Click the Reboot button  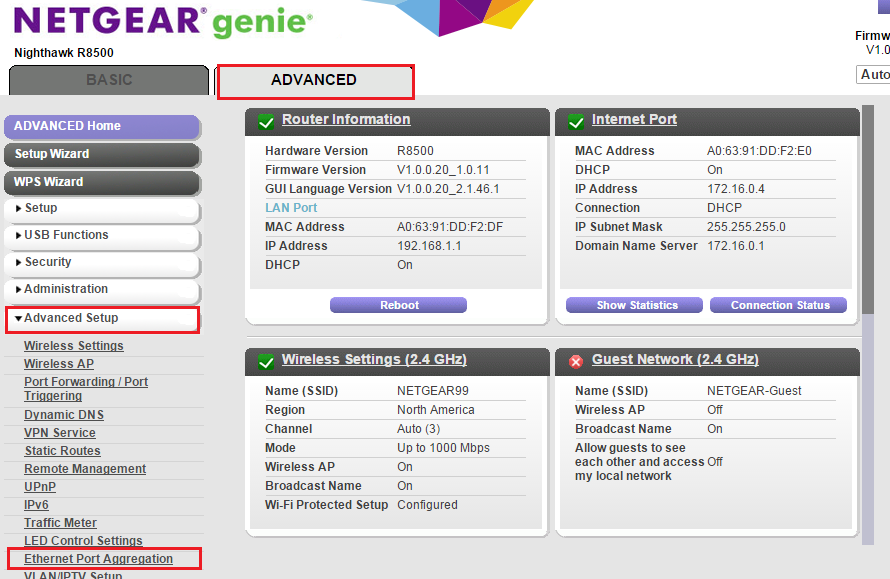(x=398, y=305)
